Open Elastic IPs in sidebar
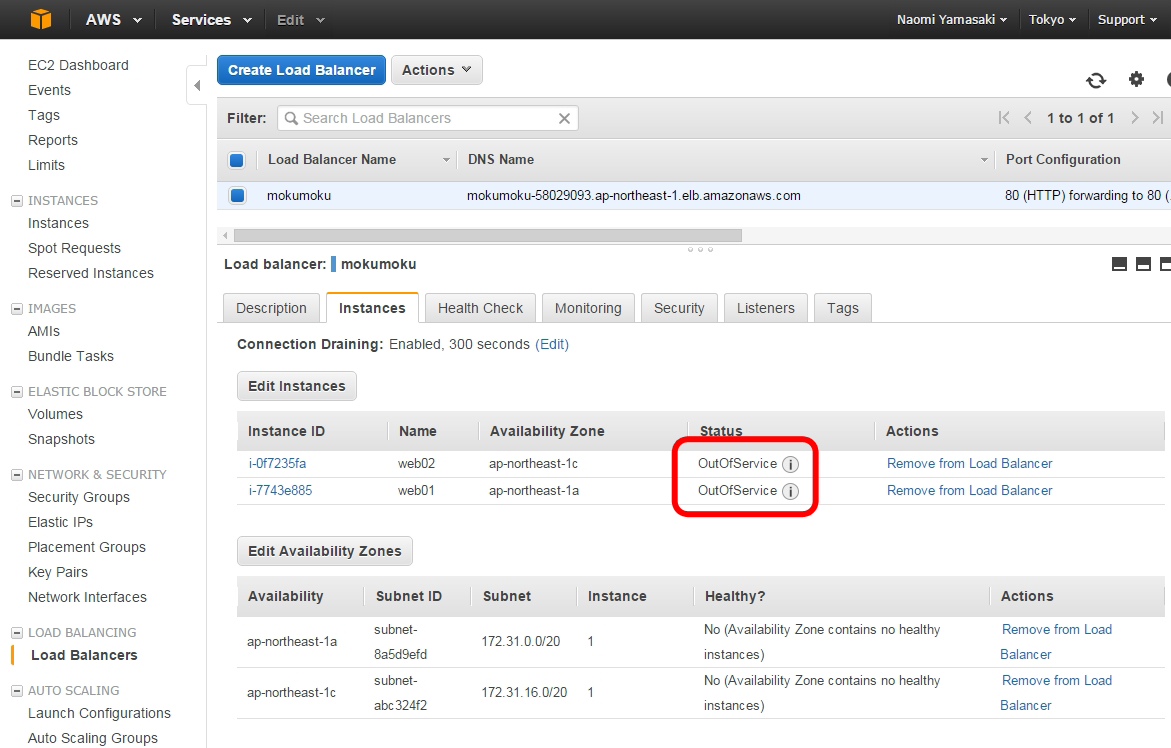 [x=60, y=523]
